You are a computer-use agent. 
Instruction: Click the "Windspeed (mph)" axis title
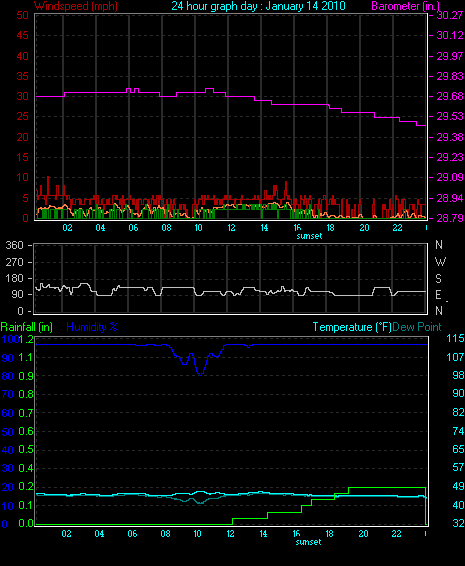click(x=76, y=6)
